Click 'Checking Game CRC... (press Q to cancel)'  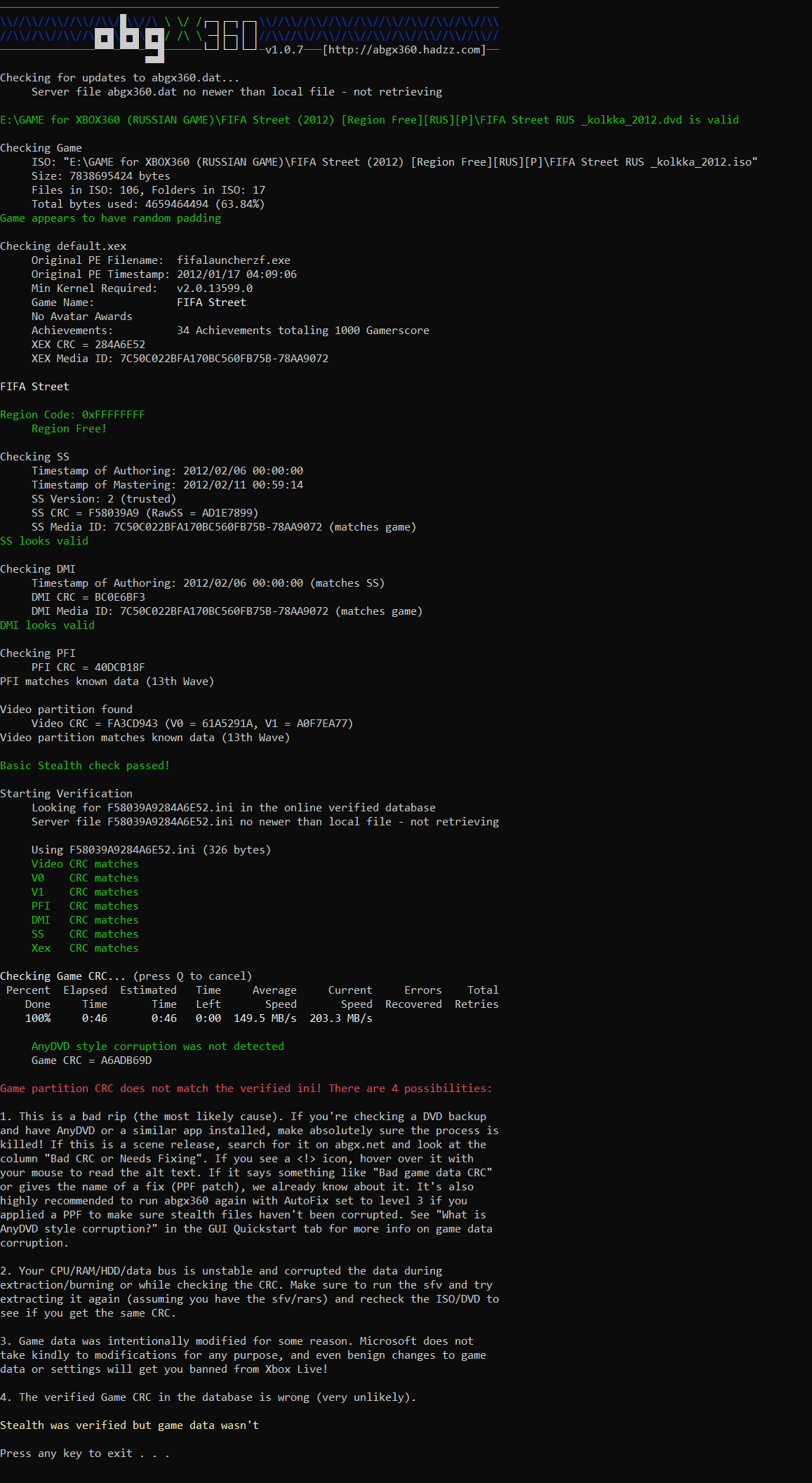(x=126, y=976)
